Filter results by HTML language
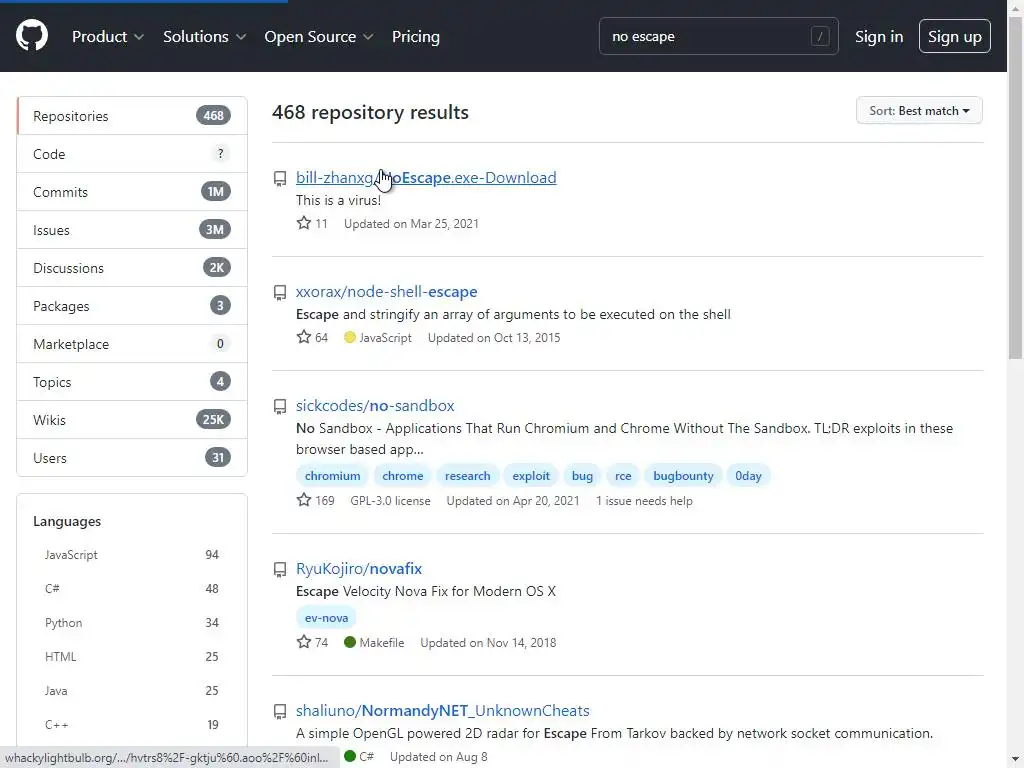The height and width of the screenshot is (768, 1024). click(132, 656)
